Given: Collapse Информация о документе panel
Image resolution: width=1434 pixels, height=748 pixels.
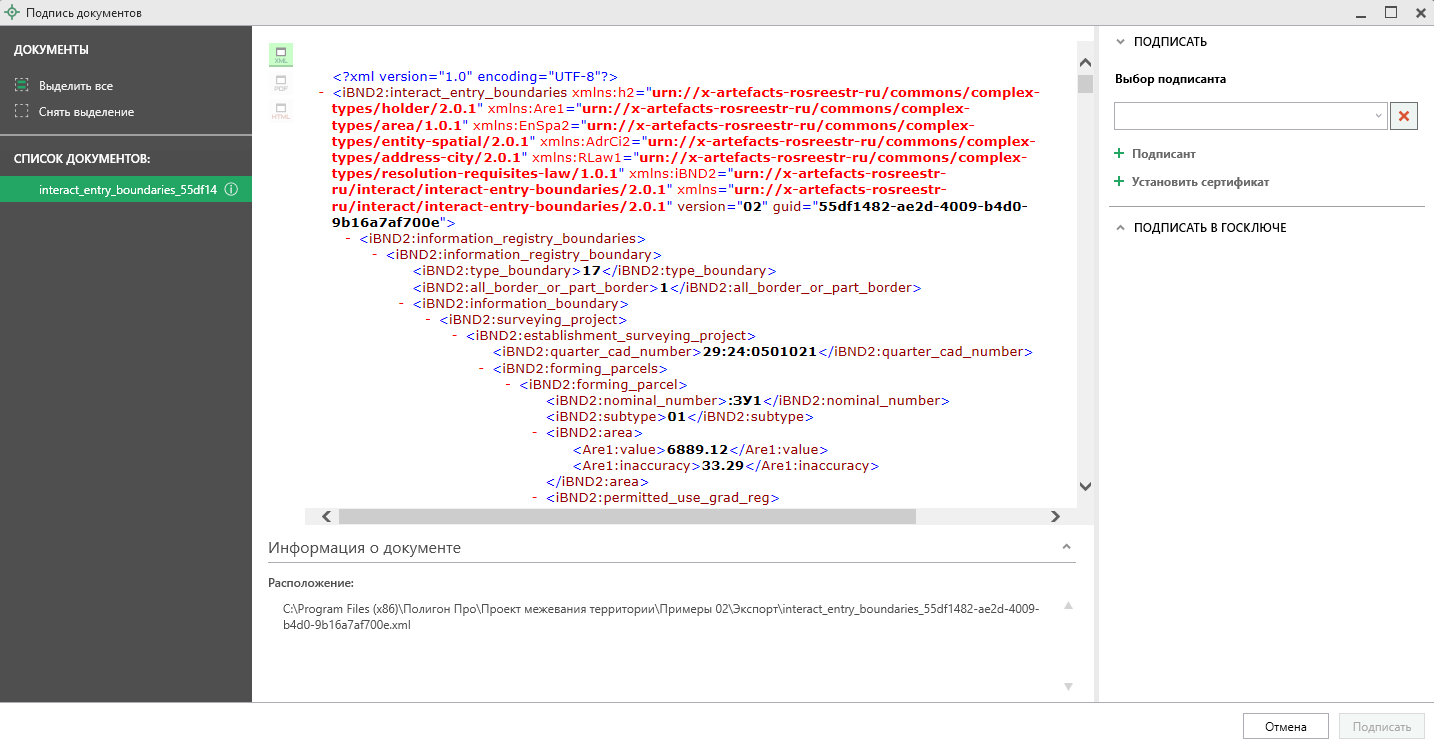Looking at the screenshot, I should pos(1066,548).
